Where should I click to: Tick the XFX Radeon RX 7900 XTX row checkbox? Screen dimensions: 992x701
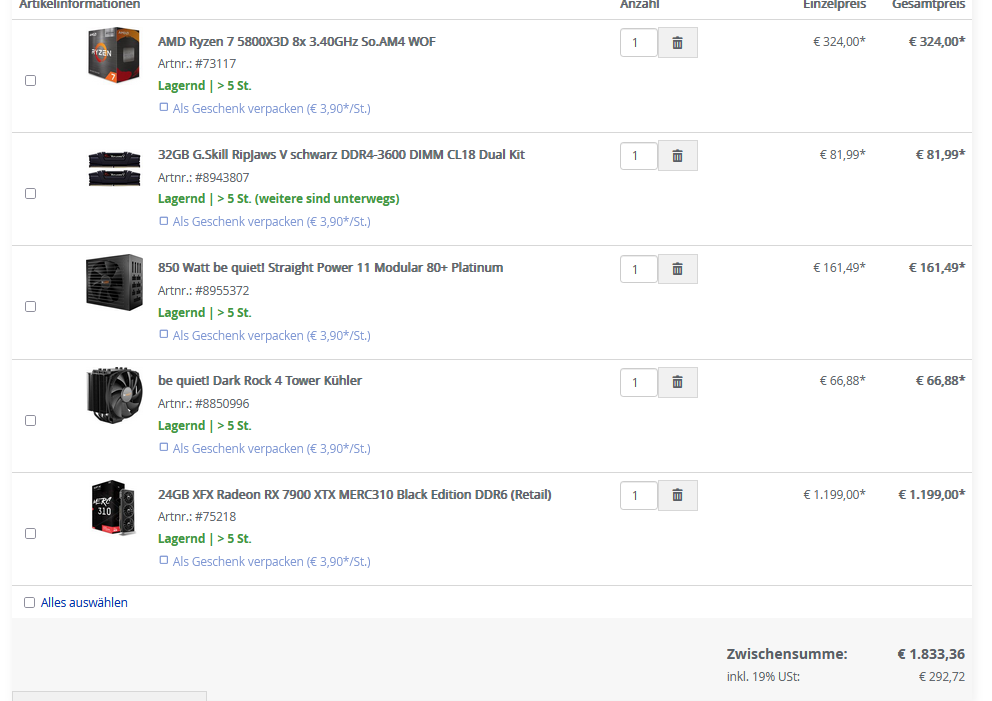pyautogui.click(x=30, y=533)
